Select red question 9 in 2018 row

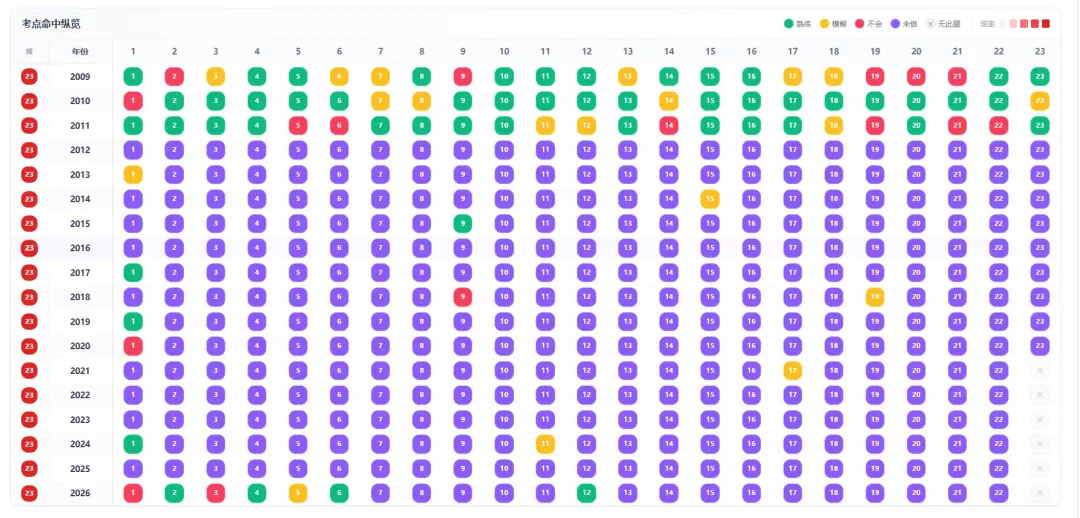point(463,297)
